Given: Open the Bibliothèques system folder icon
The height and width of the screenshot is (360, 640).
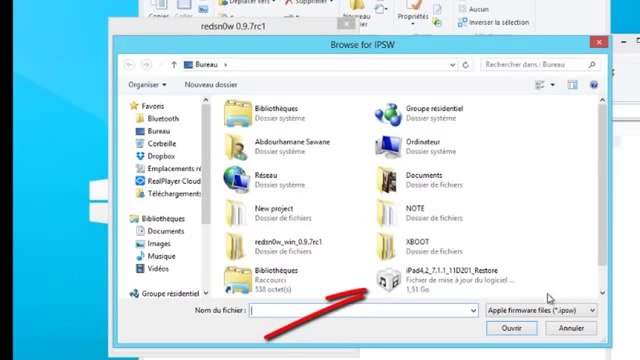Looking at the screenshot, I should (238, 113).
